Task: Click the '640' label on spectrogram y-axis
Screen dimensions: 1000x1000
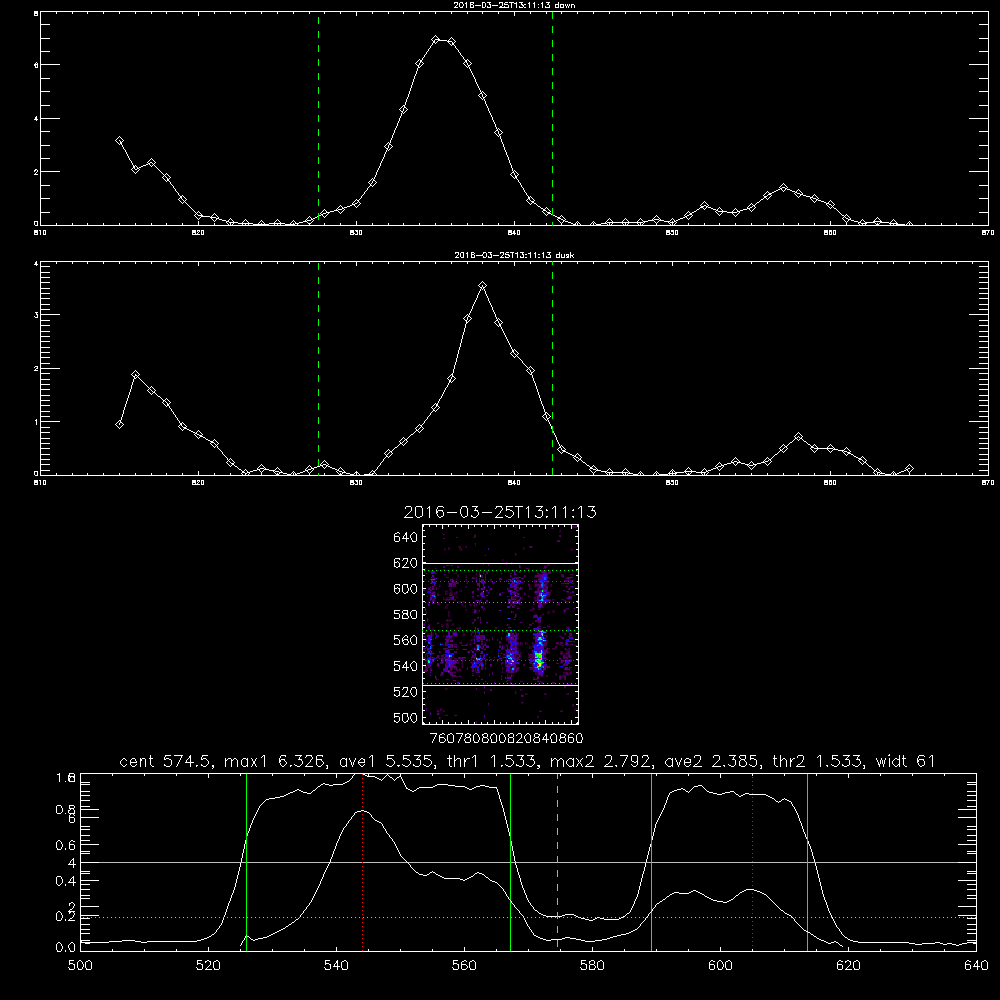Action: coord(406,538)
